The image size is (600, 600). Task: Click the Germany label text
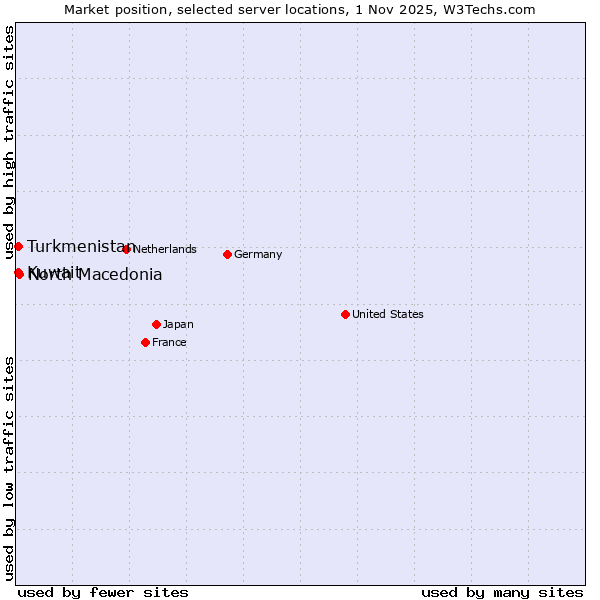tap(258, 254)
